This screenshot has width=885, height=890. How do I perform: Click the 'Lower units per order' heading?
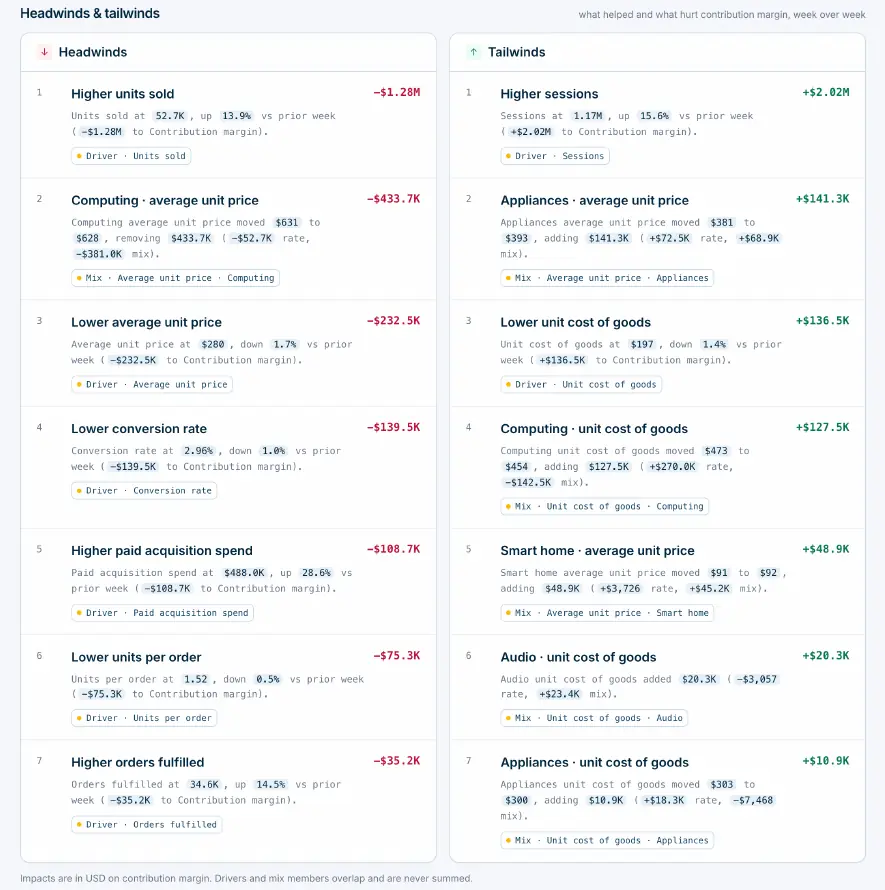coord(136,657)
